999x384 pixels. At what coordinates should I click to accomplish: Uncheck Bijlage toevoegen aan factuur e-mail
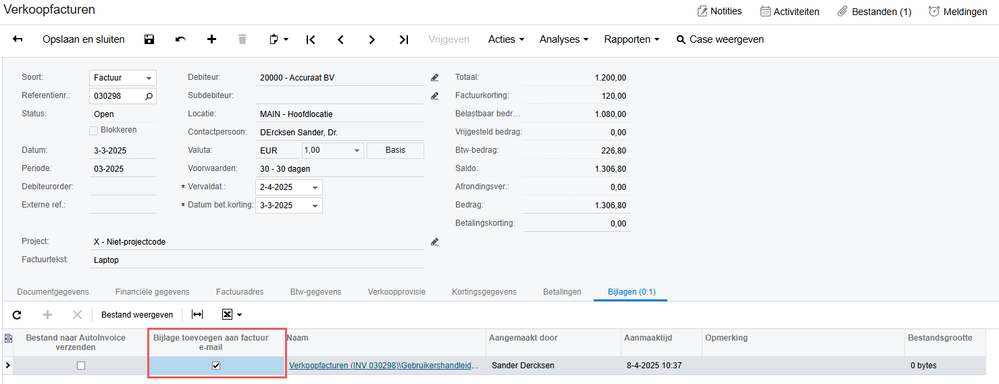pos(216,366)
